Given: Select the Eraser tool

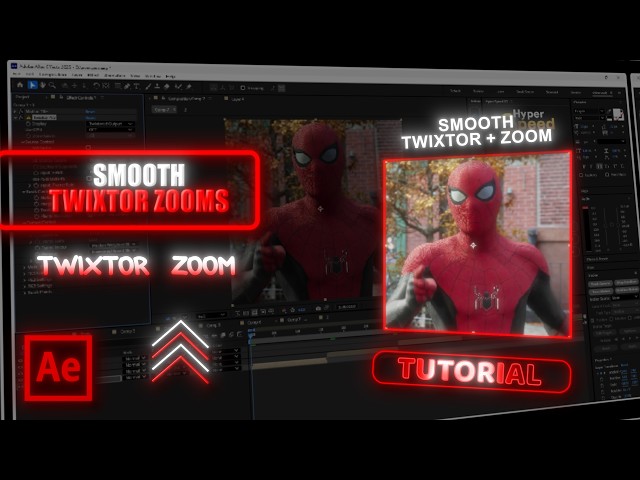Looking at the screenshot, I should 167,87.
